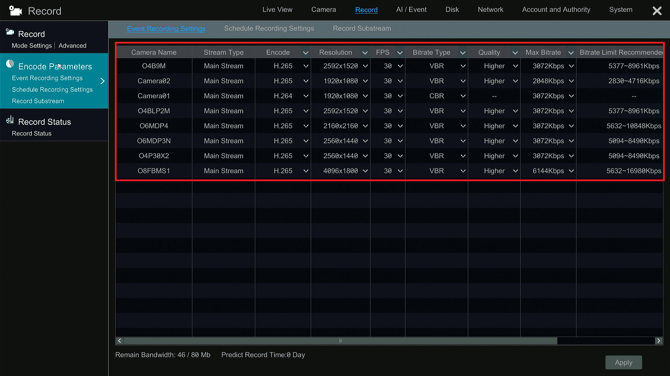This screenshot has width=670, height=376.
Task: Click the Encode Parameters sidebar heading
Action: coord(55,67)
